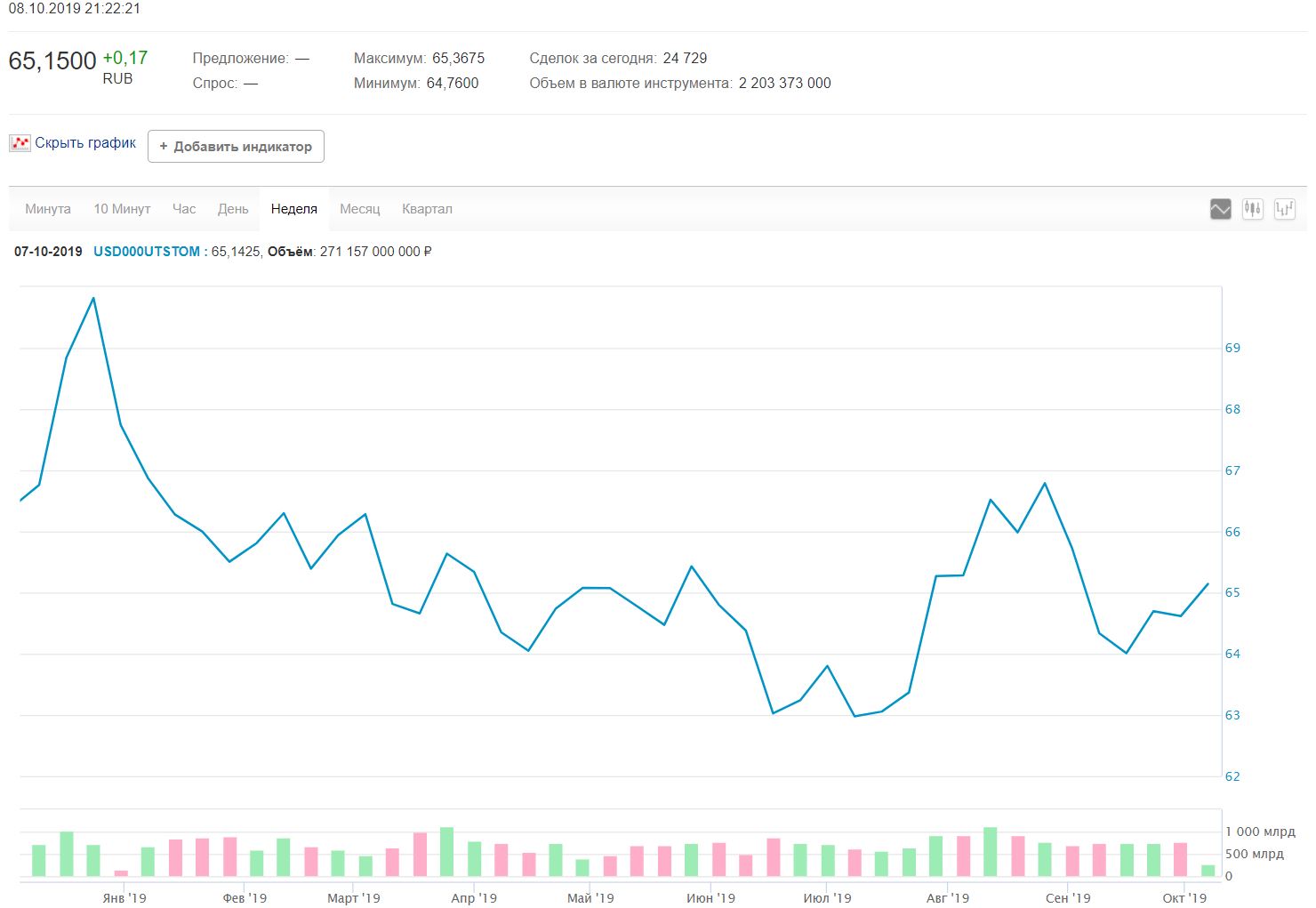The height and width of the screenshot is (908, 1316).
Task: Click the chart icon beside Скрыть график
Action: [20, 143]
